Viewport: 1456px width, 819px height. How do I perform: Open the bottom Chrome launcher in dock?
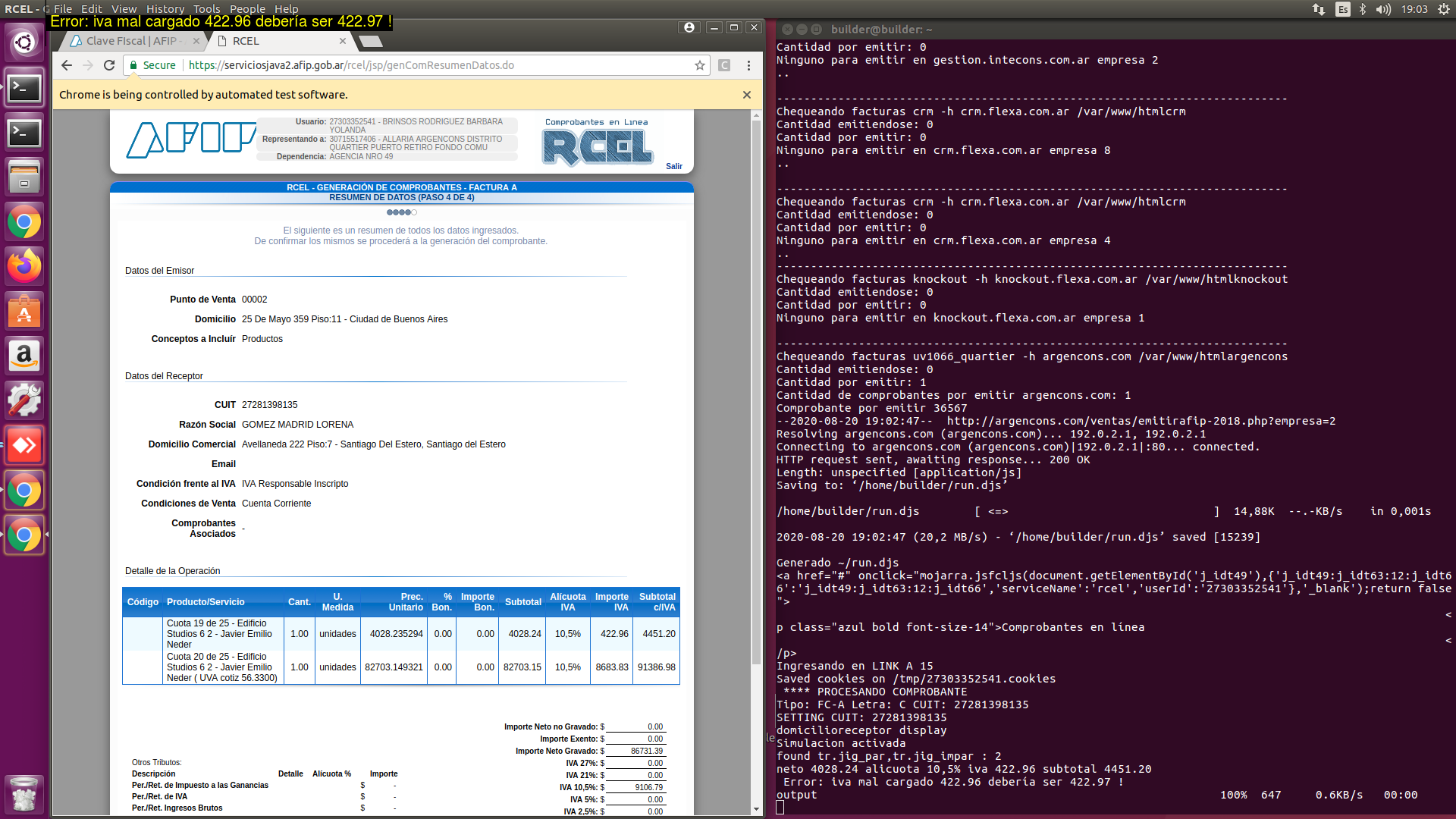coord(24,535)
